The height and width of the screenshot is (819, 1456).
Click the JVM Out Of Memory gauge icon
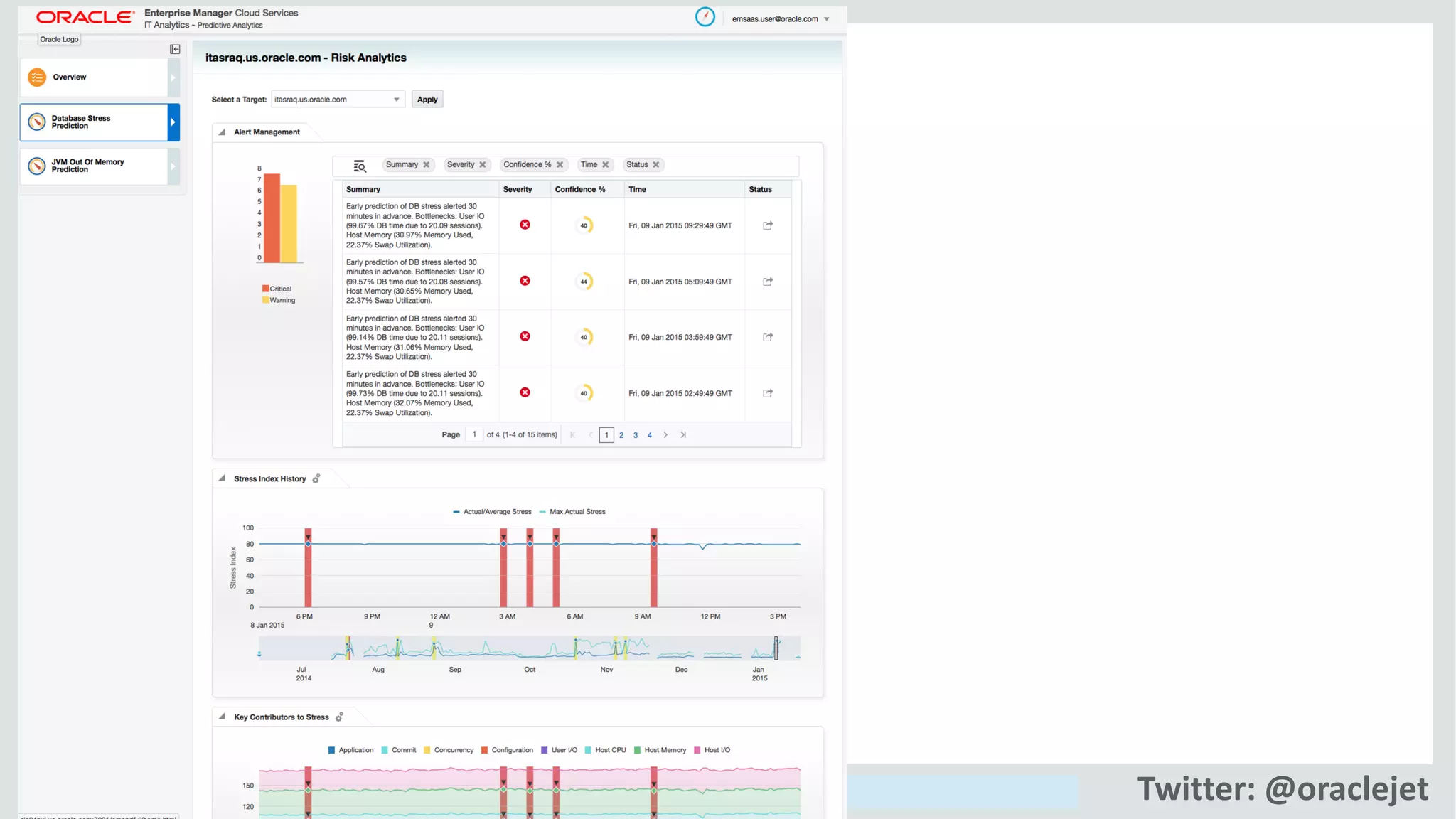pyautogui.click(x=37, y=166)
